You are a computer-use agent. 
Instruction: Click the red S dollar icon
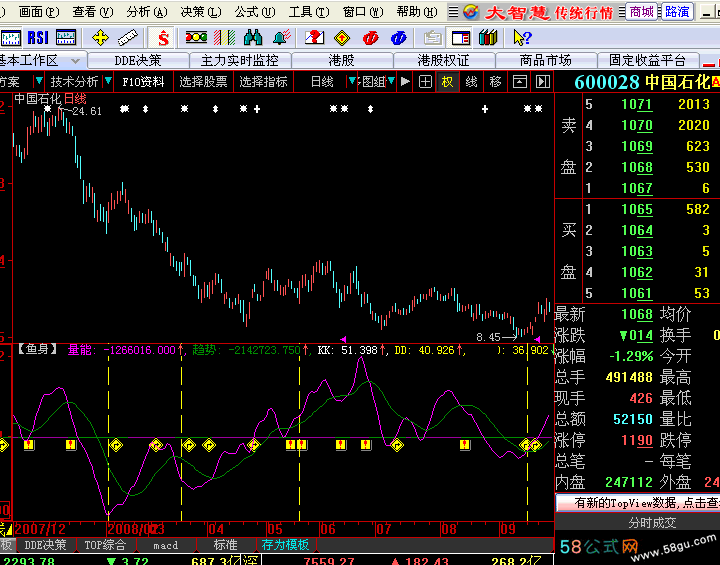point(163,38)
